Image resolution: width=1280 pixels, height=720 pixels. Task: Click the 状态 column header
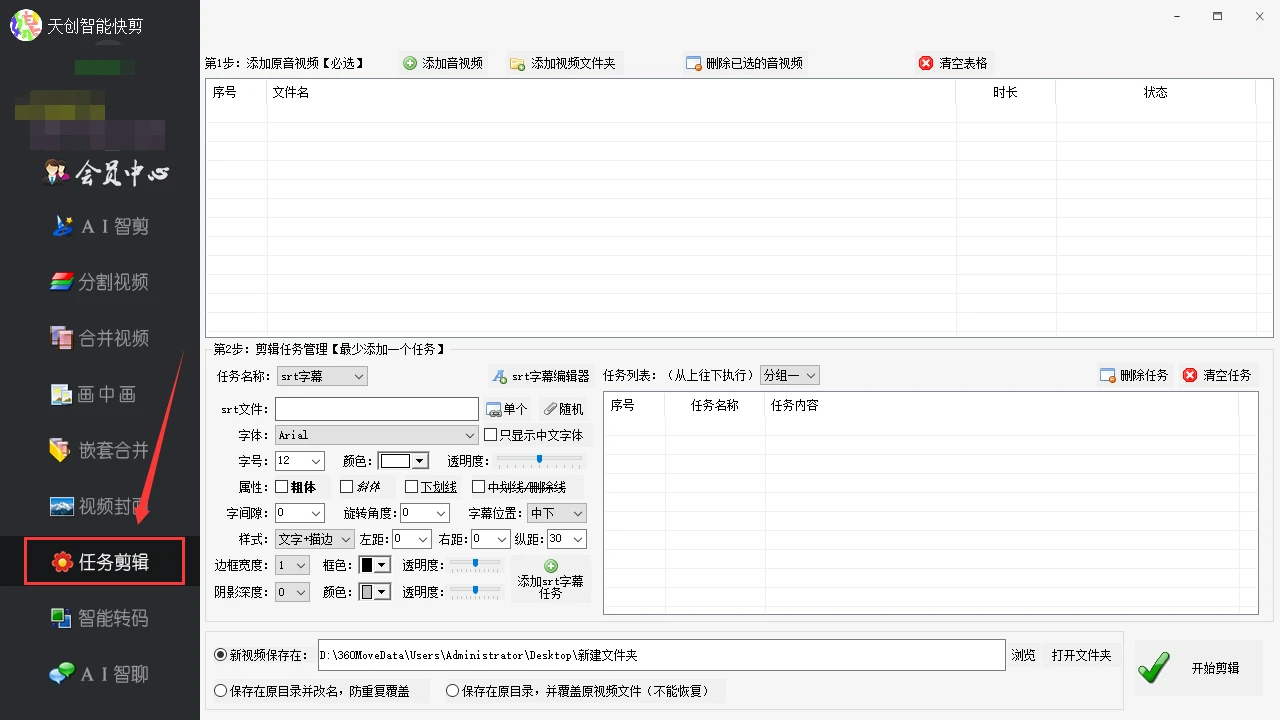point(1156,92)
